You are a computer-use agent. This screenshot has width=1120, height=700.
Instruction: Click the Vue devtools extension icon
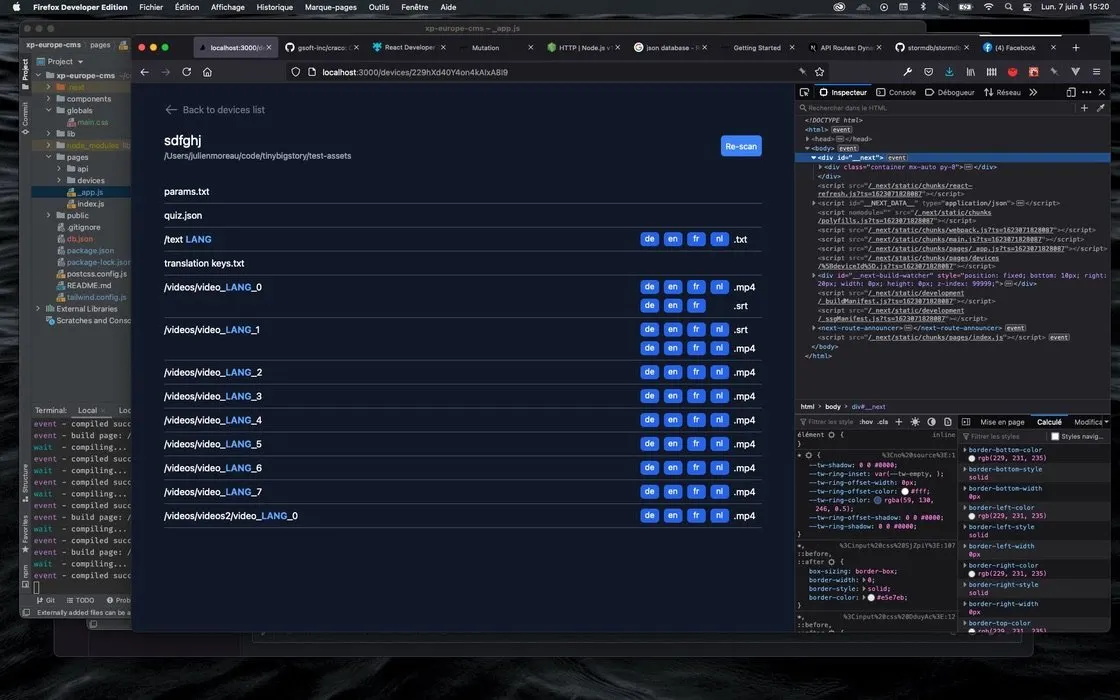(1075, 72)
